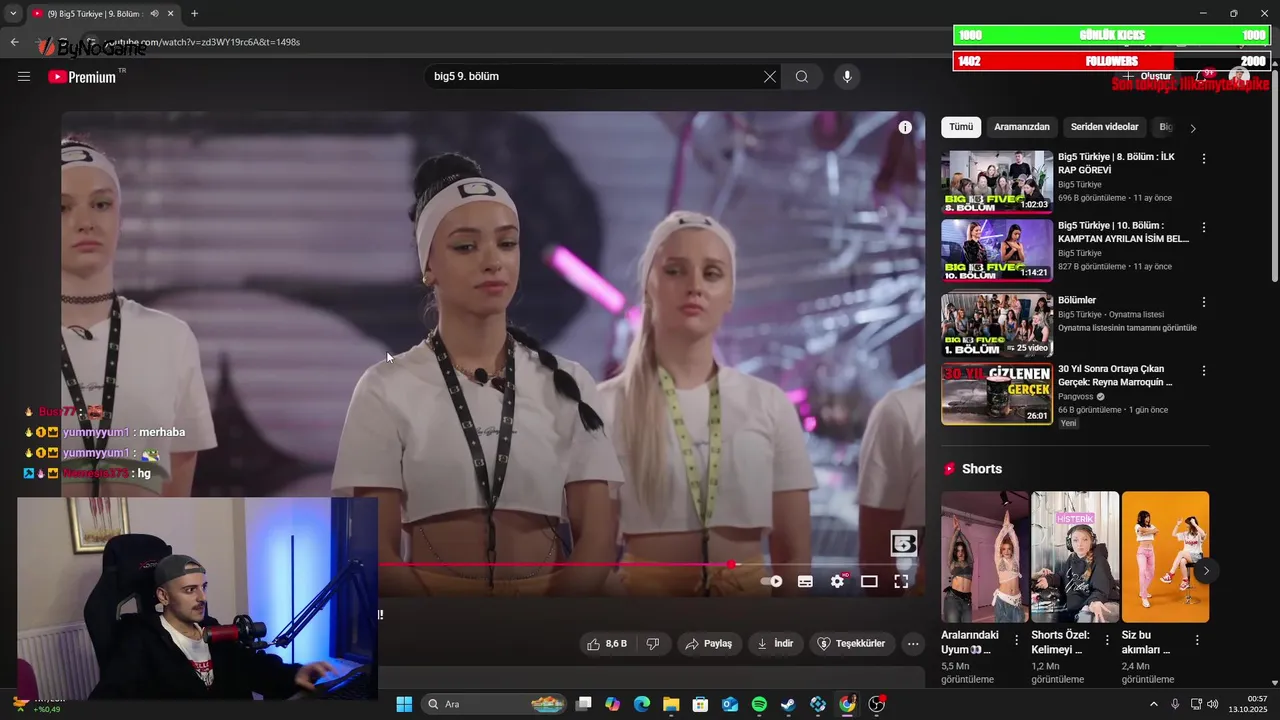Viewport: 1280px width, 720px height.
Task: Open options for 'Aralarındaki Uyum' short
Action: coord(1017,640)
